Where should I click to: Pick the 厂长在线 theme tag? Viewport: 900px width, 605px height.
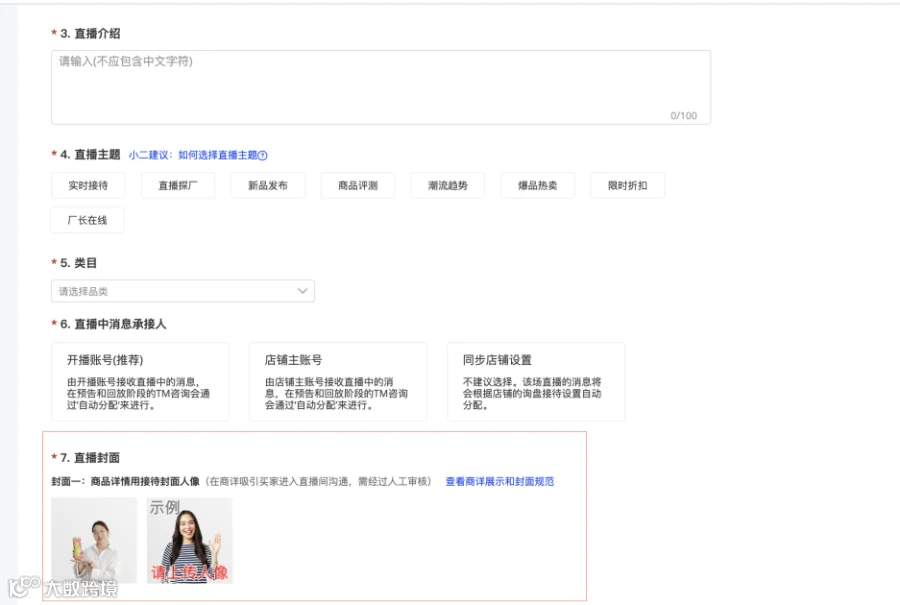87,220
